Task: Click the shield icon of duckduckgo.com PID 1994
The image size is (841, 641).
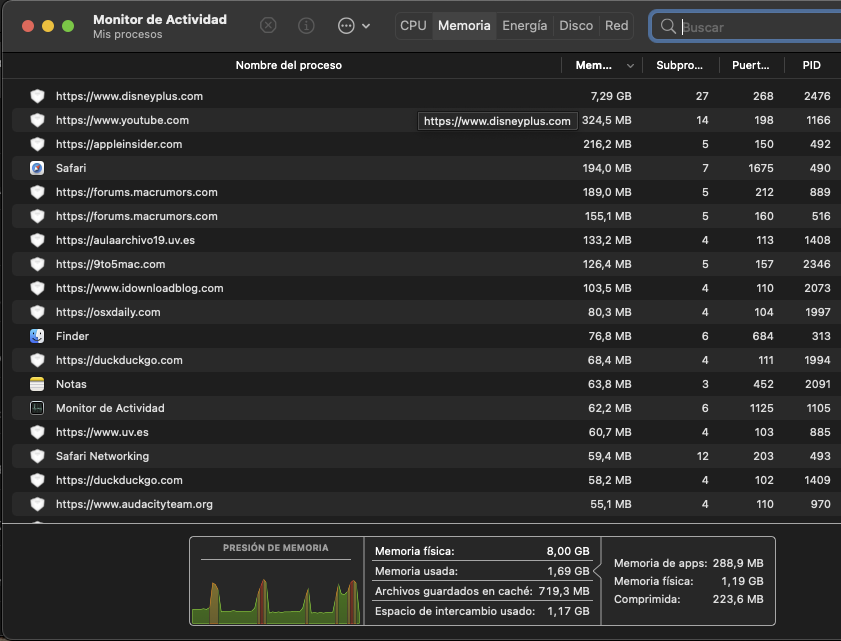Action: 37,360
